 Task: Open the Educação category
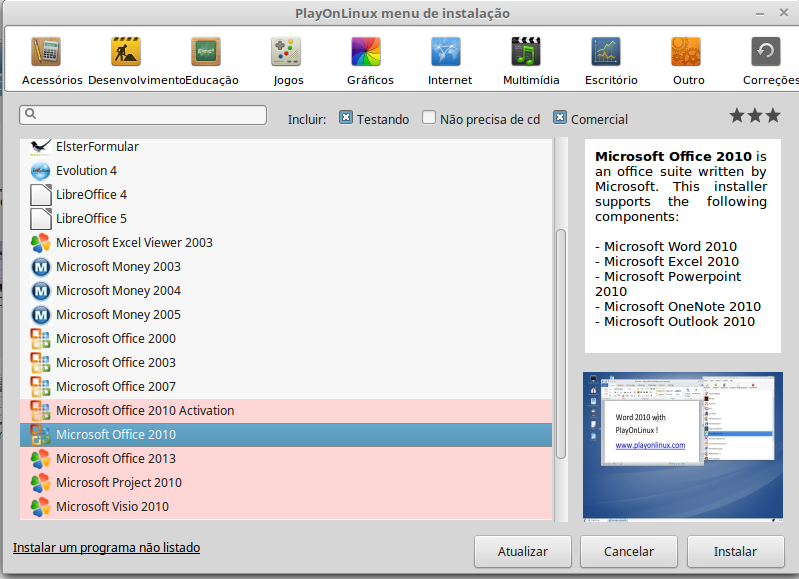tap(205, 59)
